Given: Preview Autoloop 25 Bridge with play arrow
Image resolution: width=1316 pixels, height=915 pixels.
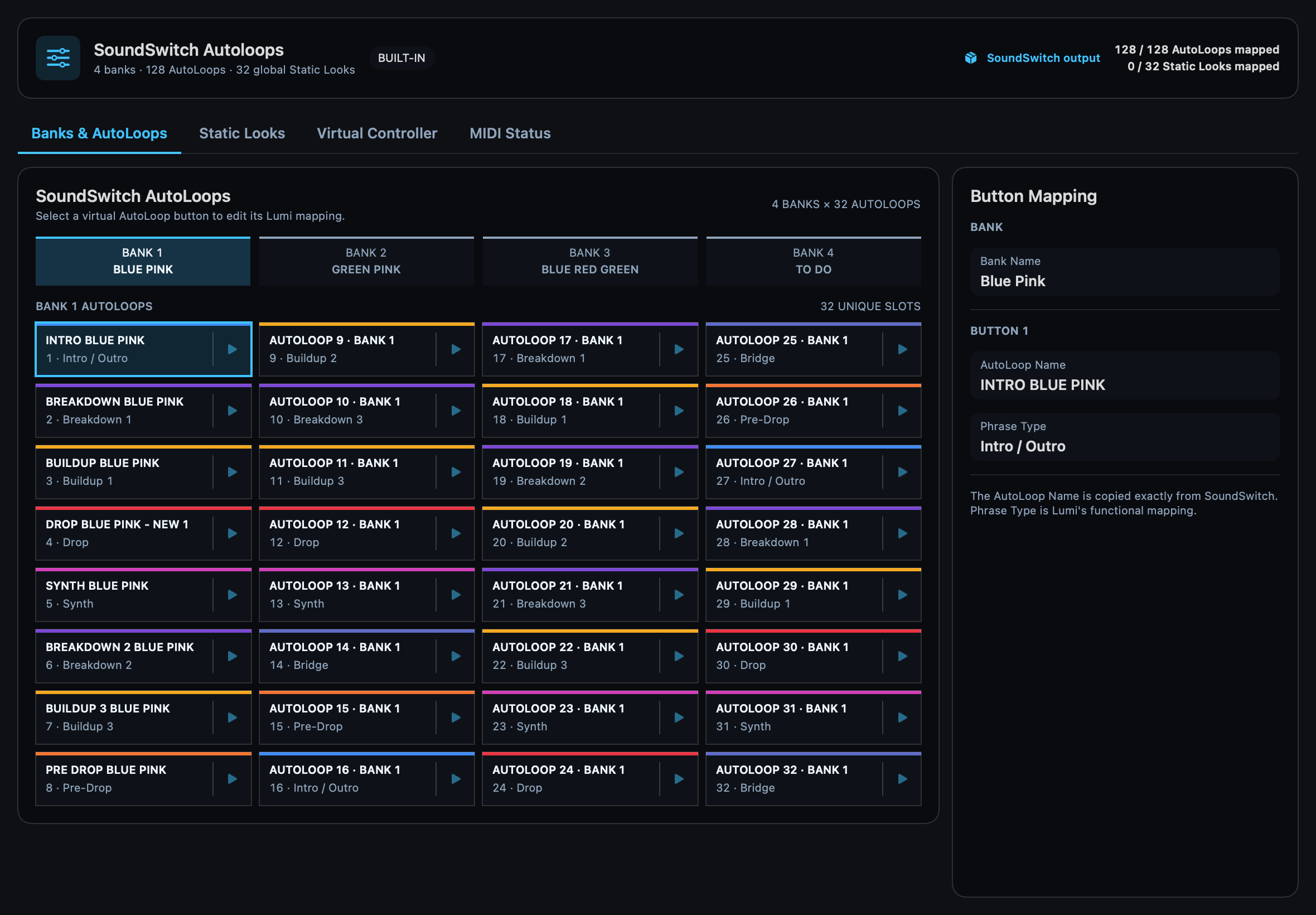Looking at the screenshot, I should (902, 349).
